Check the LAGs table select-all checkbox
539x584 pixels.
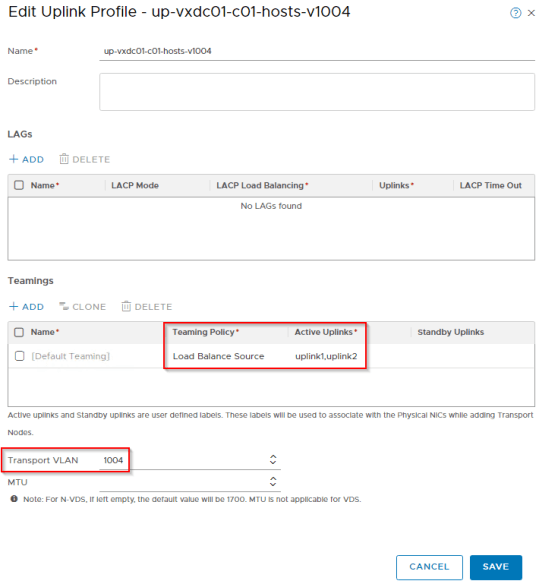[x=19, y=185]
